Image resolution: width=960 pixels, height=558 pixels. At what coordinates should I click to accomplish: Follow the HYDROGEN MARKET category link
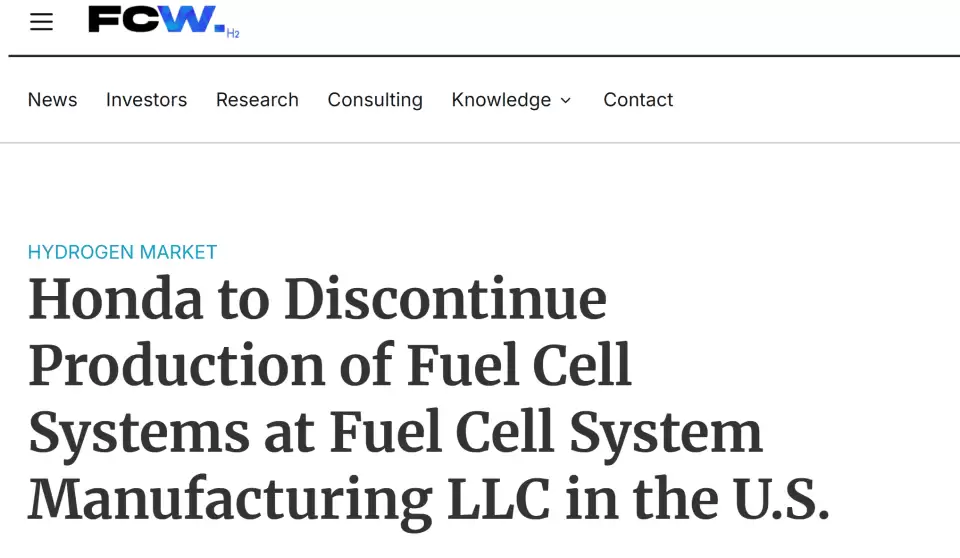(x=122, y=252)
